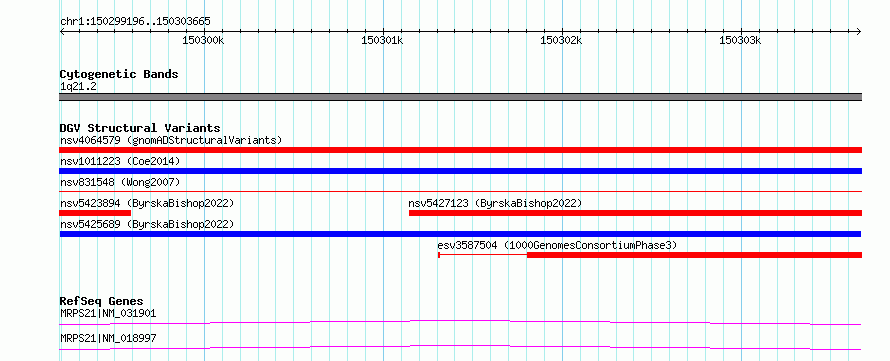The height and width of the screenshot is (361, 890).
Task: Click the nsv5423894 (ByrskaBishop2022) label
Action: [x=147, y=203]
